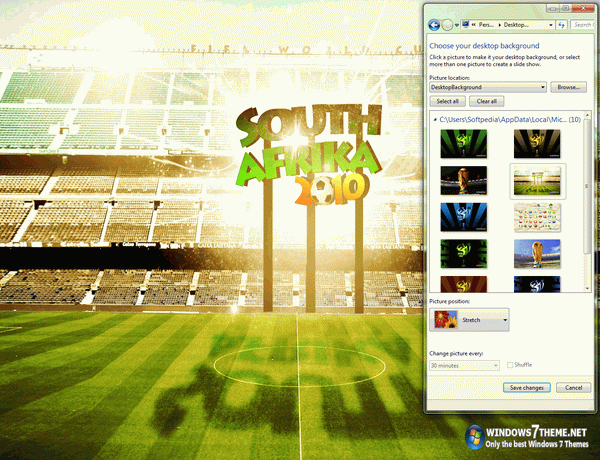Click the greyed Forward arrow button
This screenshot has height=460, width=600.
(x=447, y=25)
